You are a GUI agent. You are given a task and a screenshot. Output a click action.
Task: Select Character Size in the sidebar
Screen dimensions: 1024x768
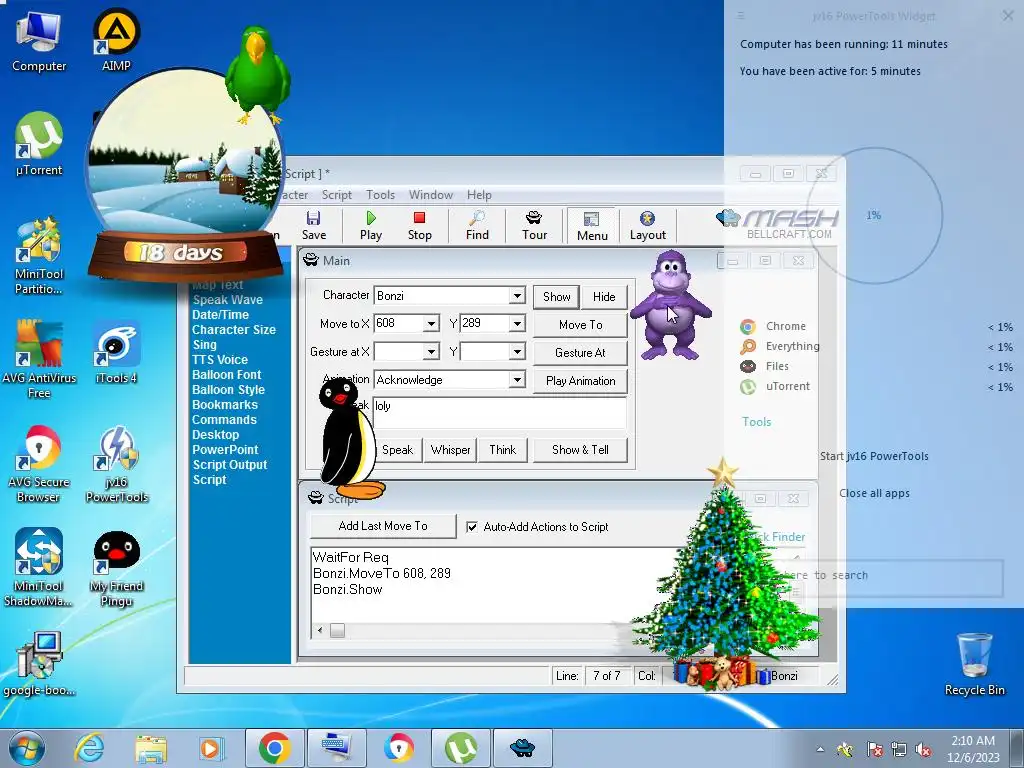[x=234, y=330]
